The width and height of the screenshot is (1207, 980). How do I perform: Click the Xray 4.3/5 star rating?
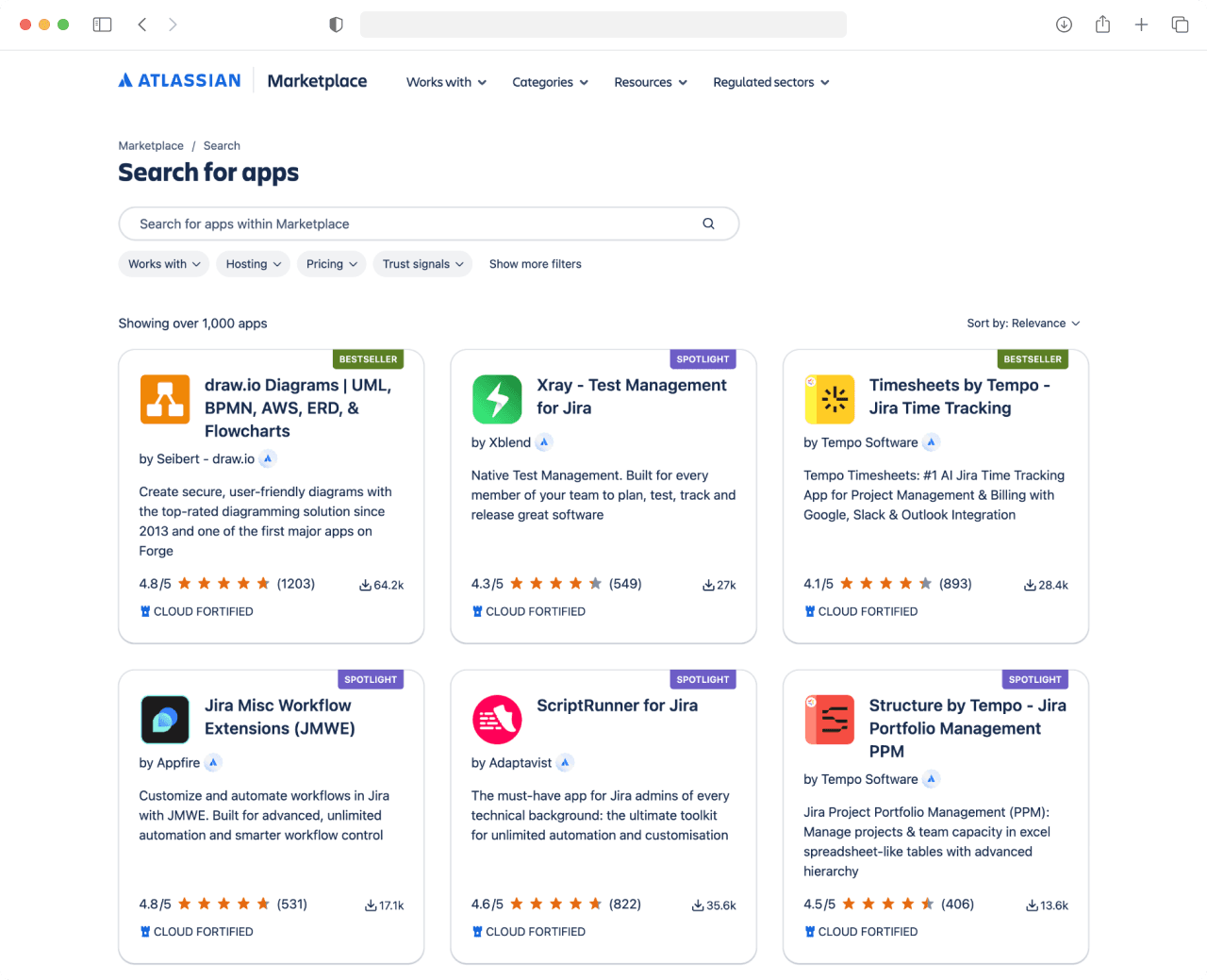(556, 584)
